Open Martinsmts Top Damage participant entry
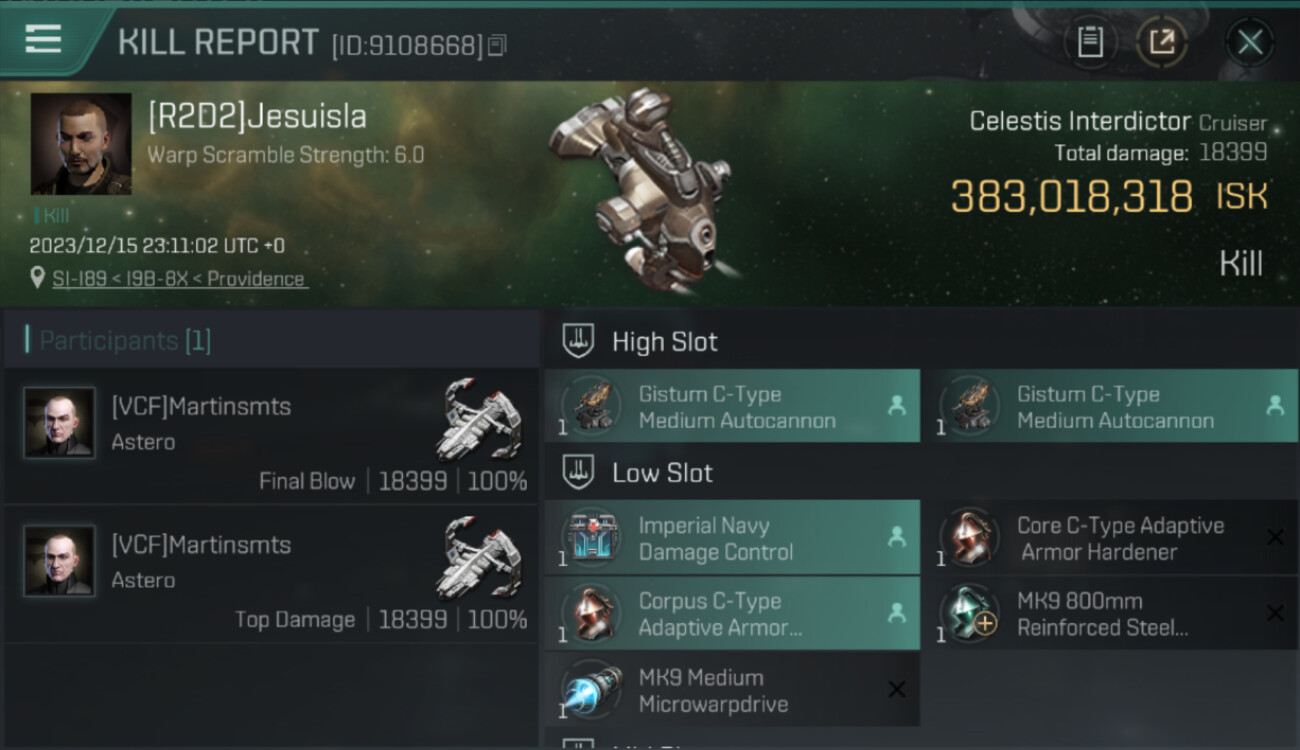 point(271,574)
